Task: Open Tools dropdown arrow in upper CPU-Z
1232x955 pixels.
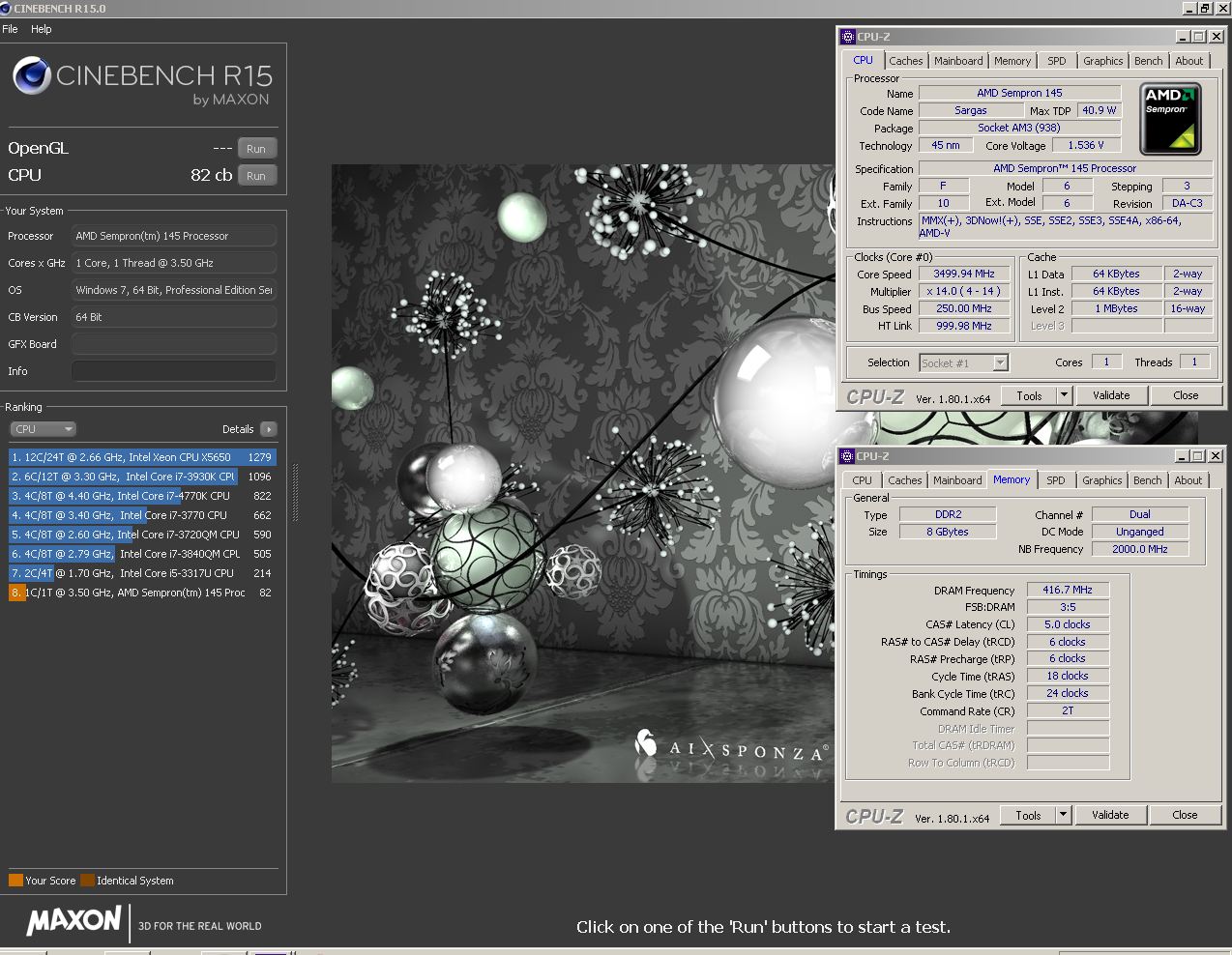Action: [x=1064, y=395]
